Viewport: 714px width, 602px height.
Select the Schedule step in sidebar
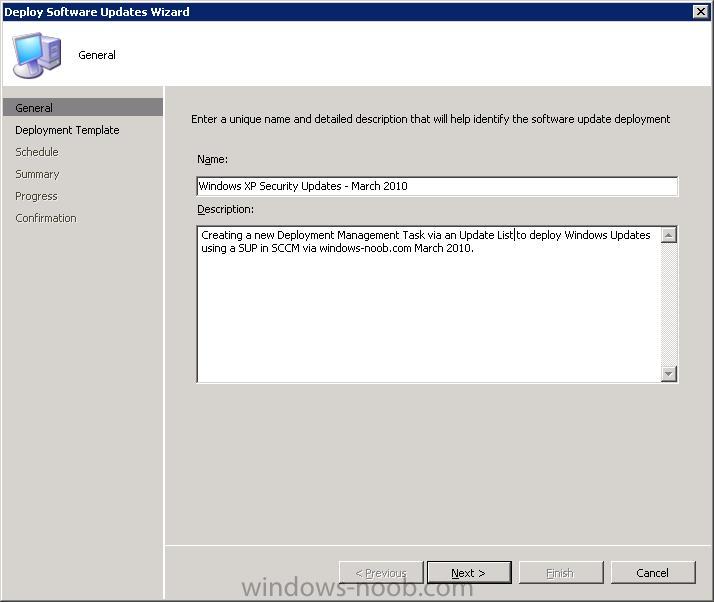[37, 152]
